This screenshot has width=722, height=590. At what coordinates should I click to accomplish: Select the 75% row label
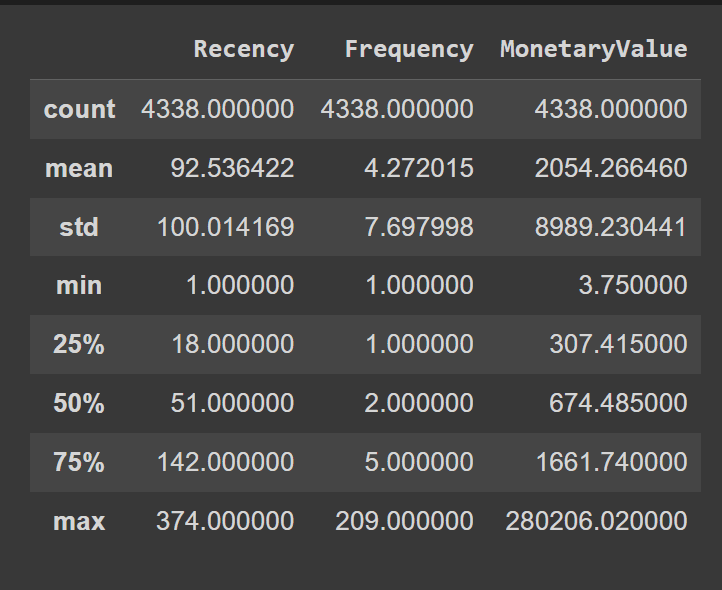[x=79, y=462]
